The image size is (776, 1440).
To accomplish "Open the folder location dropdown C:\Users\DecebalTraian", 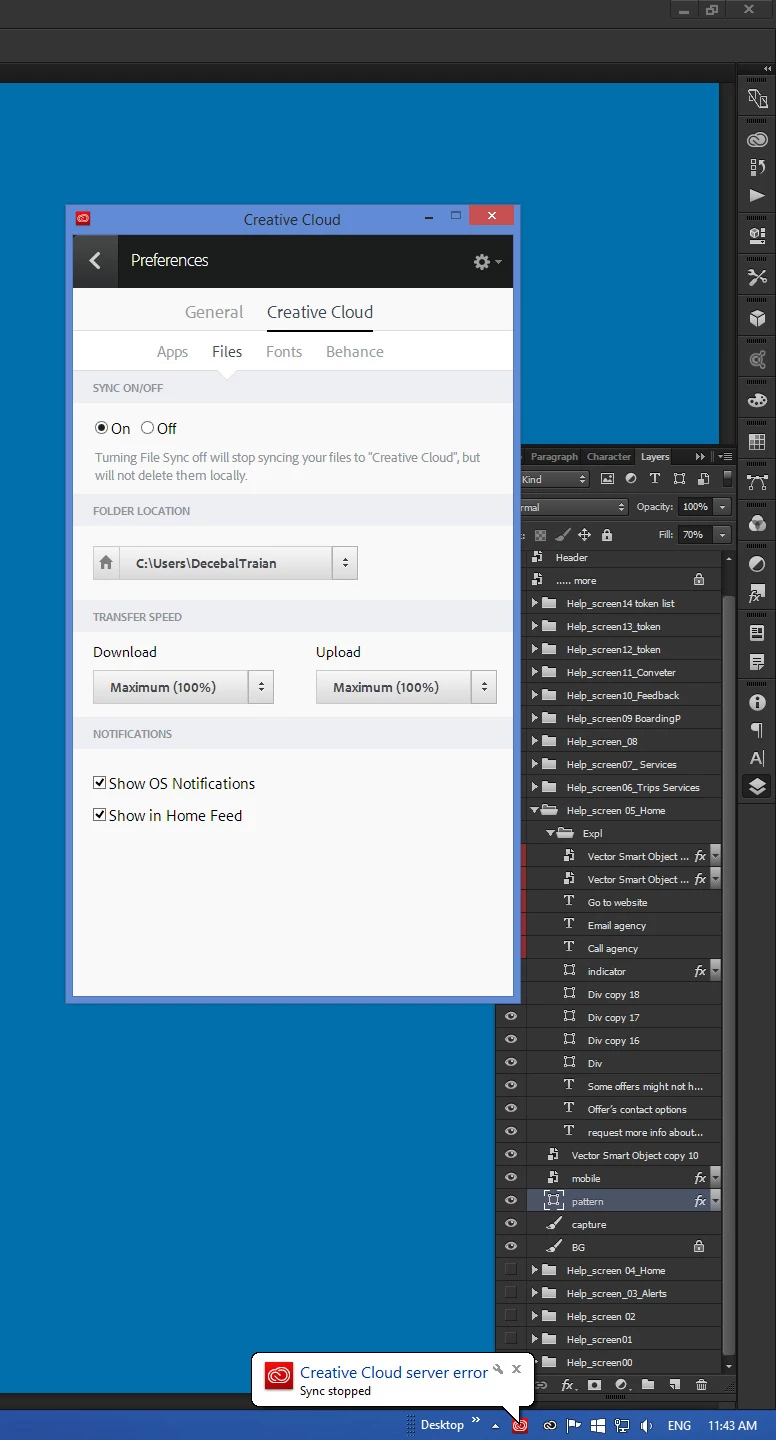I will click(x=238, y=563).
